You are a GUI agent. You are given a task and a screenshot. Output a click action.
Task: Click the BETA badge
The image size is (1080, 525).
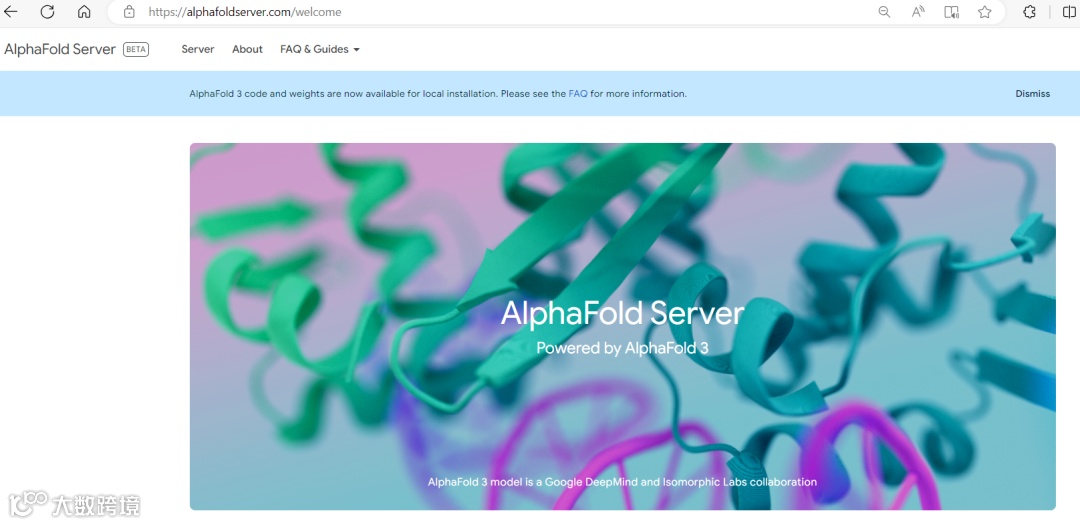(x=136, y=49)
